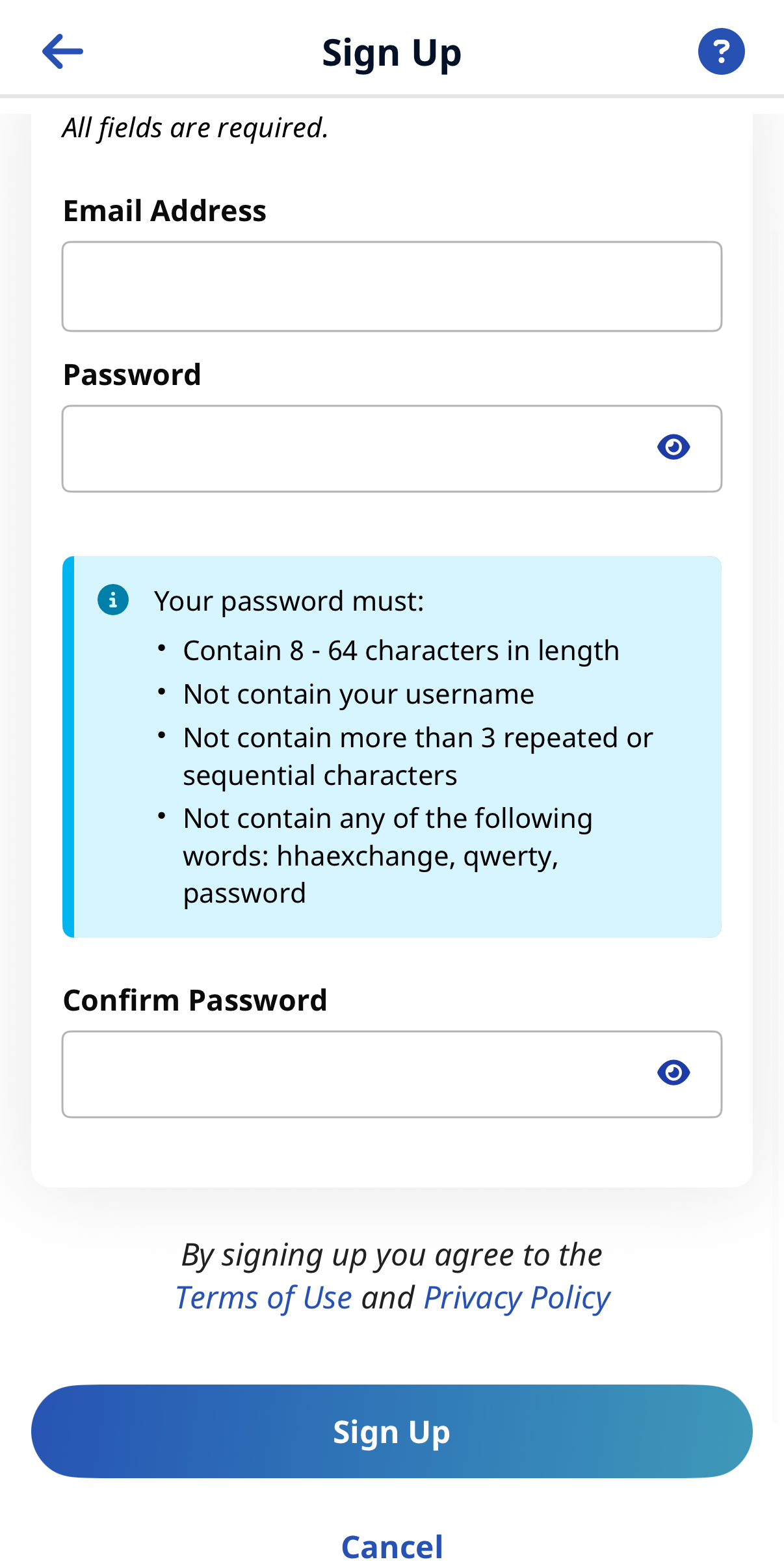Viewport: 784px width, 1566px height.
Task: Click the info icon in password rules
Action: (x=113, y=600)
